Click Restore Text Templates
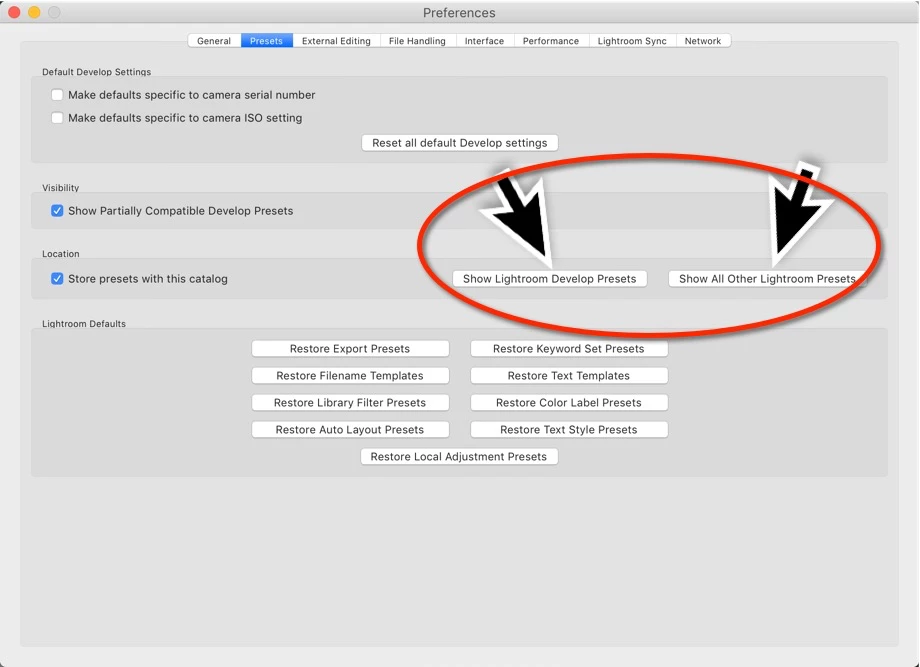Image resolution: width=920 pixels, height=667 pixels. (x=569, y=375)
